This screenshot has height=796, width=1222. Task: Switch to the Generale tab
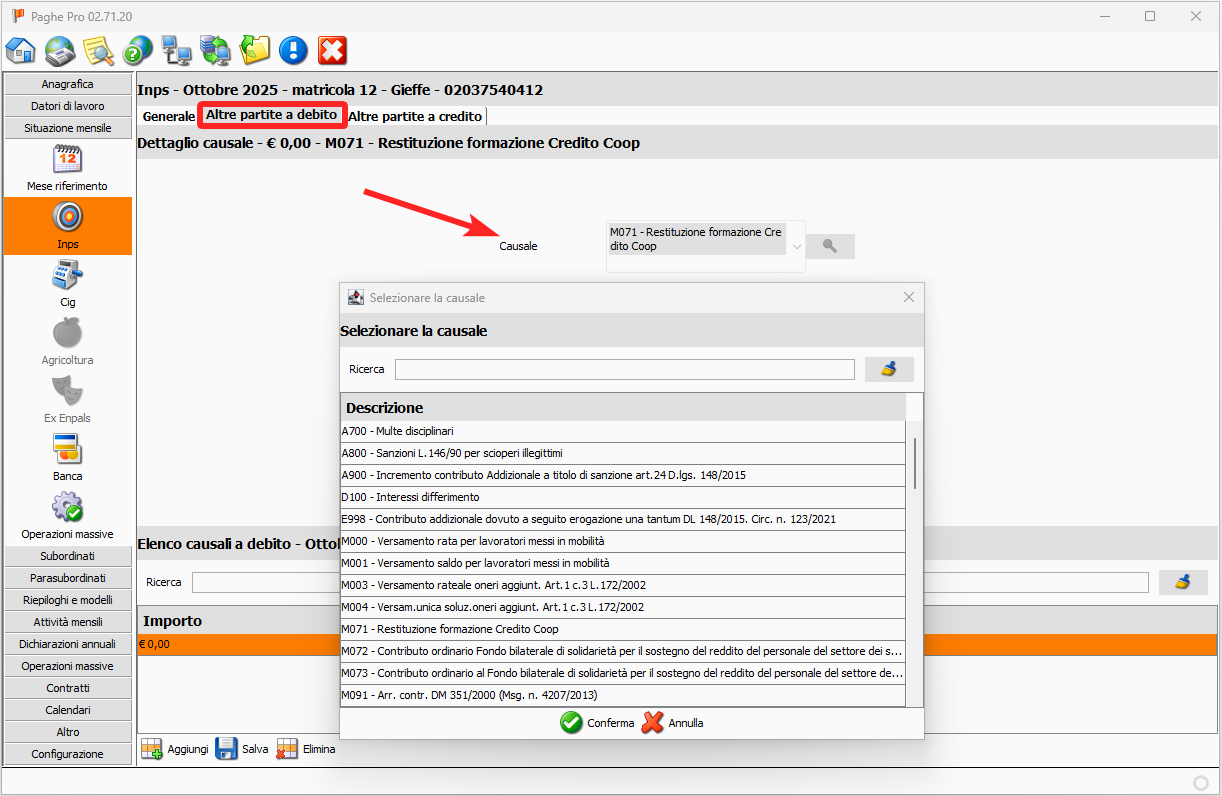[168, 117]
